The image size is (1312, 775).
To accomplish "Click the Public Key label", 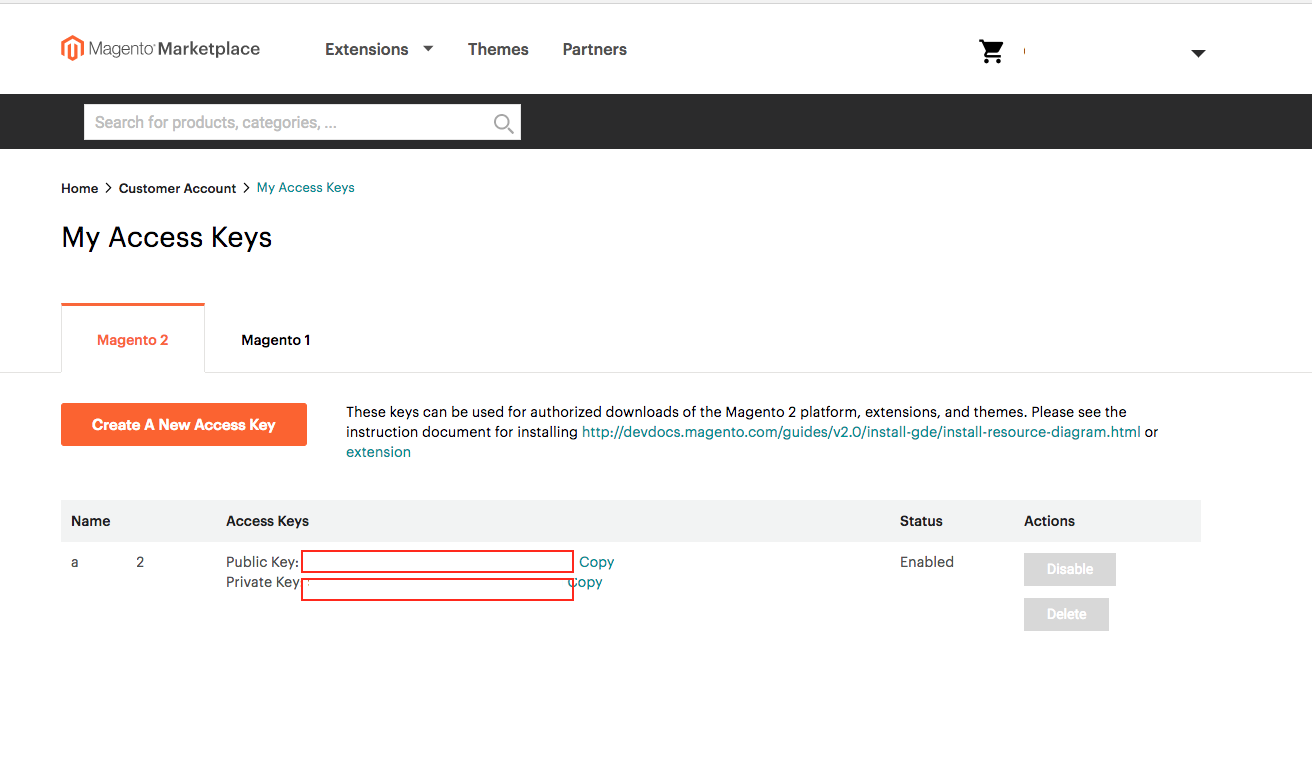I will 262,562.
